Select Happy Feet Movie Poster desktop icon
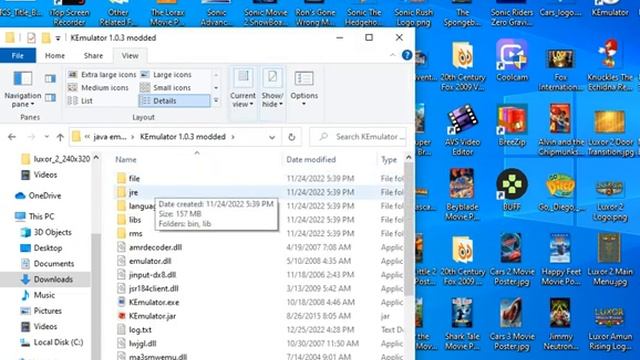Image resolution: width=640 pixels, height=360 pixels. tap(560, 259)
